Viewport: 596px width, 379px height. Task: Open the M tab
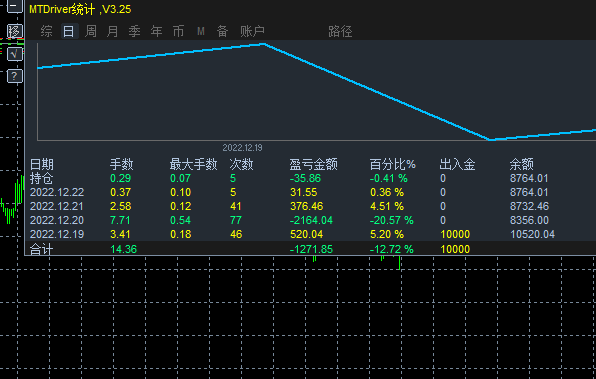[201, 31]
